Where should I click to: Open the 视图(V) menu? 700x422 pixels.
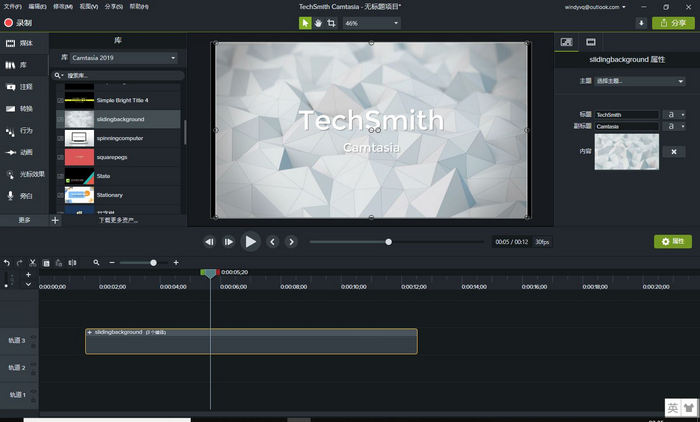coord(88,7)
